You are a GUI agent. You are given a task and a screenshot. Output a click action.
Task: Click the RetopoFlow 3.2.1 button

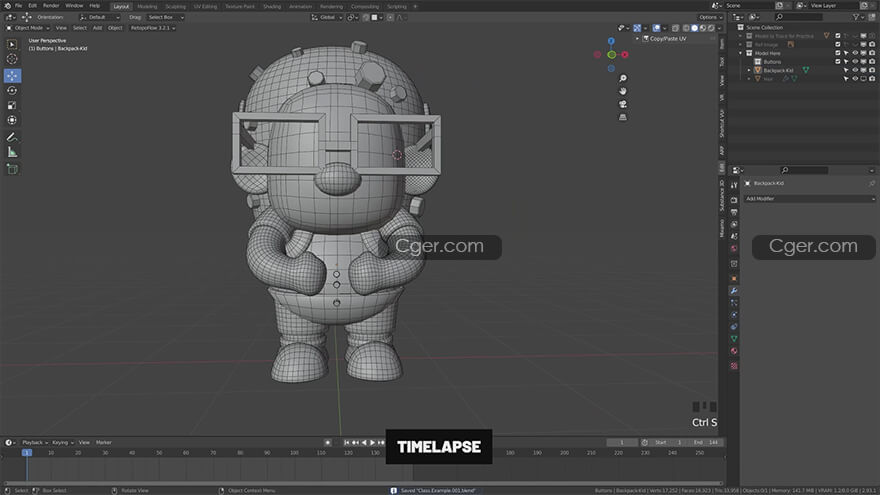[152, 28]
